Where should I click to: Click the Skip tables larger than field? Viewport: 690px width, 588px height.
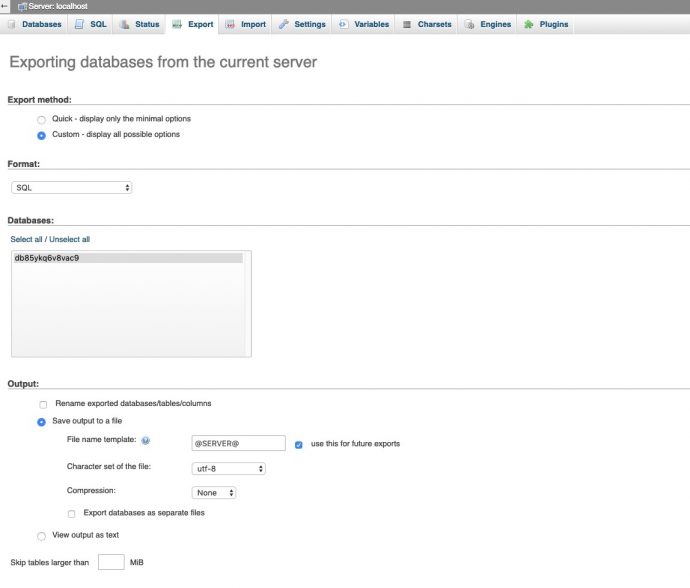tap(111, 562)
